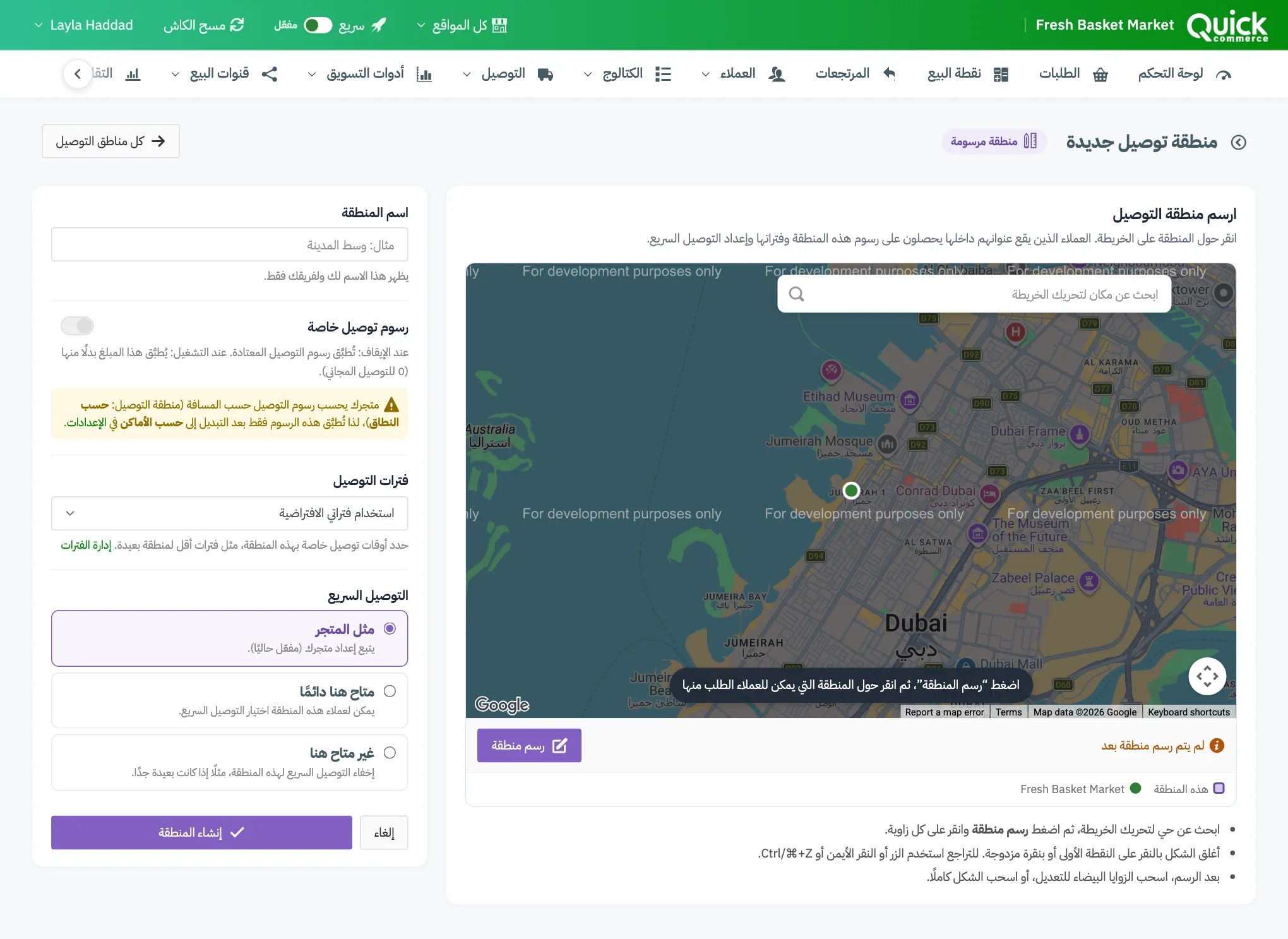Screen dimensions: 1288x939
Task: Open the 'المرتجعات' nav item
Action: [x=856, y=75]
